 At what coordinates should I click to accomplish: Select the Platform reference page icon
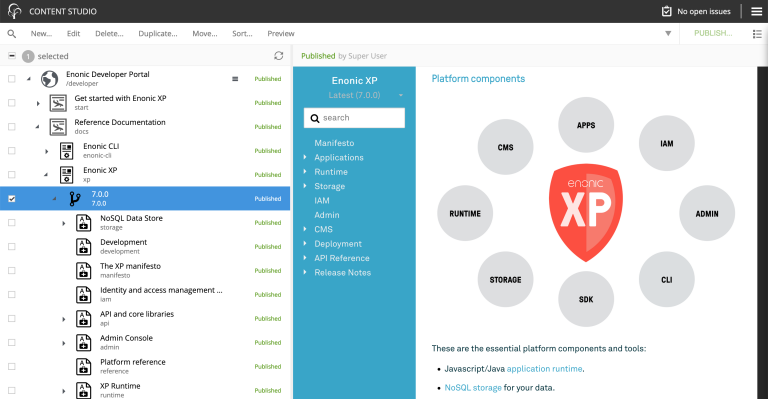click(84, 367)
